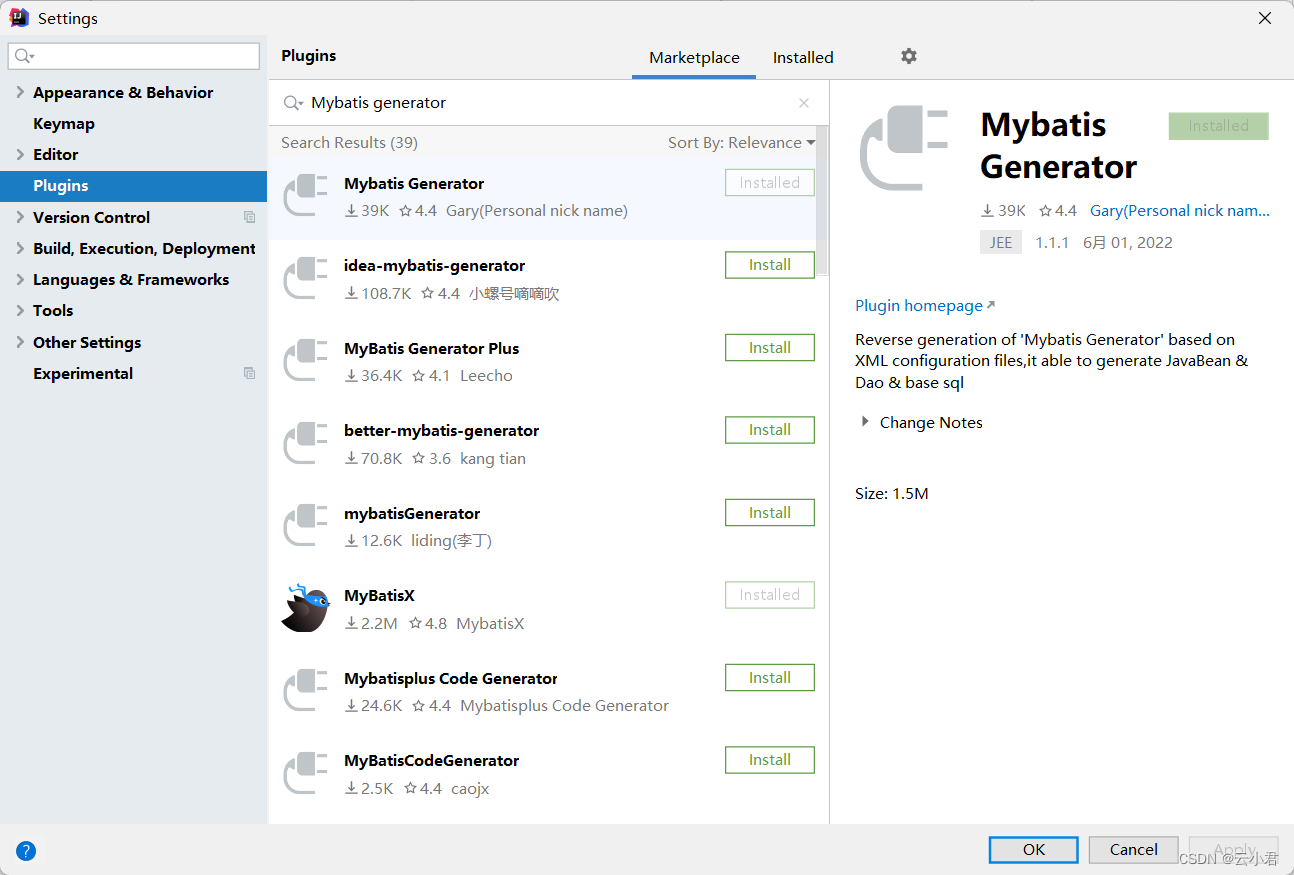Click project-level icon beside Experimental

(250, 373)
